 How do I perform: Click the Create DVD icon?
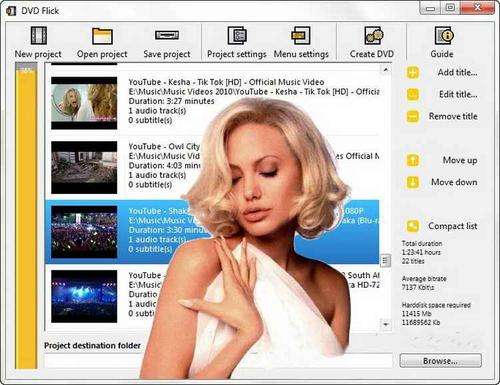click(x=373, y=35)
